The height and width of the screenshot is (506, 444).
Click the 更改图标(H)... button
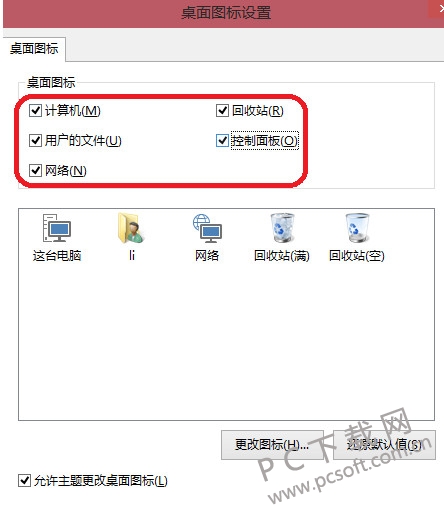(272, 445)
